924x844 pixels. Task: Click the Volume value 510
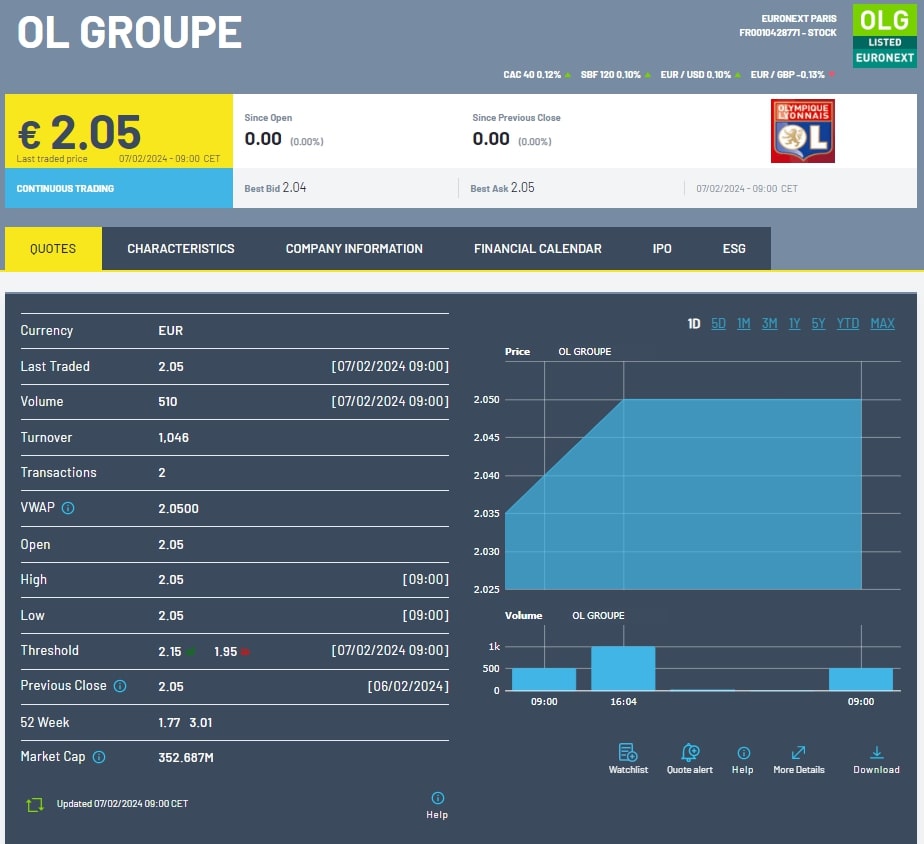tap(168, 402)
